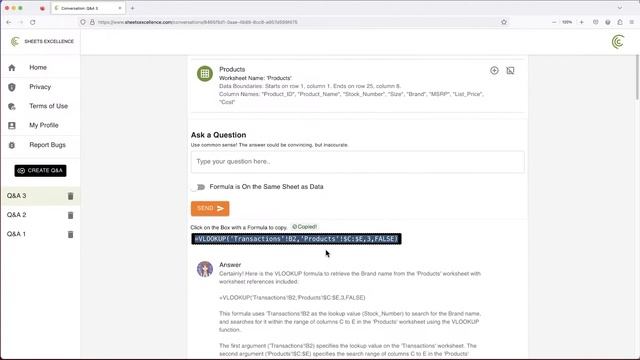The width and height of the screenshot is (640, 360).
Task: Click the Sheets Excellence logo in sidebar
Action: click(42, 42)
